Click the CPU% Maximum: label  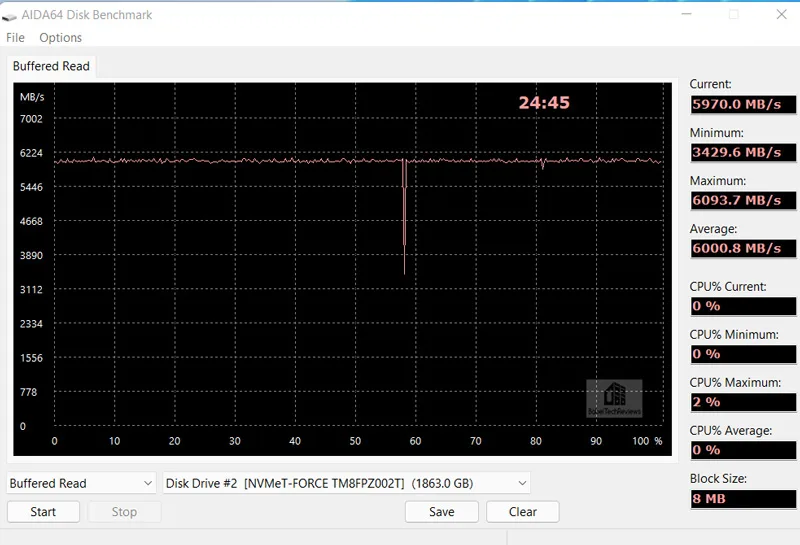pyautogui.click(x=735, y=383)
